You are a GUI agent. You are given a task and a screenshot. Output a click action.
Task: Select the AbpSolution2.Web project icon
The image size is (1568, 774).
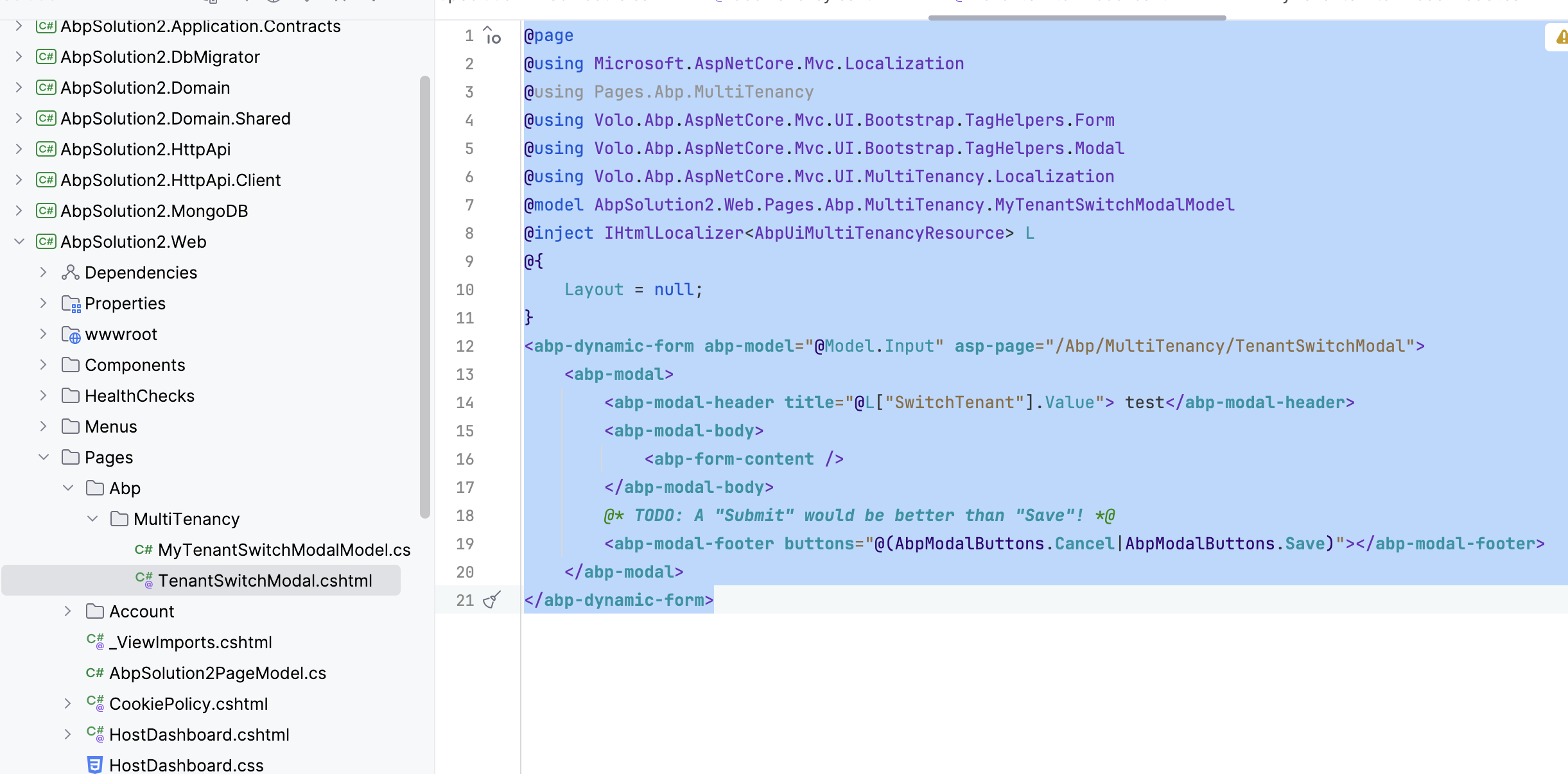pos(46,242)
